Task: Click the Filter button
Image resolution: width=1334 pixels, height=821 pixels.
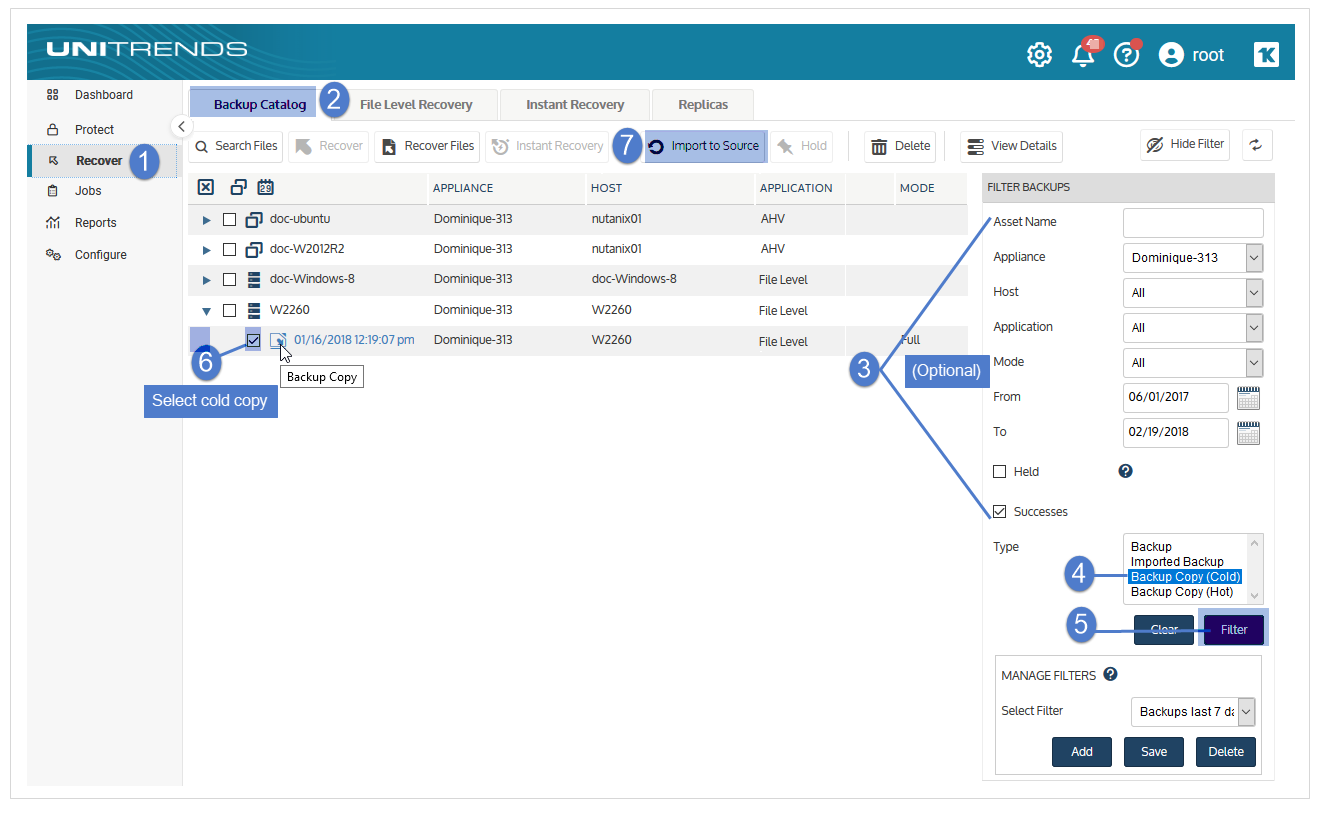Action: (x=1234, y=630)
